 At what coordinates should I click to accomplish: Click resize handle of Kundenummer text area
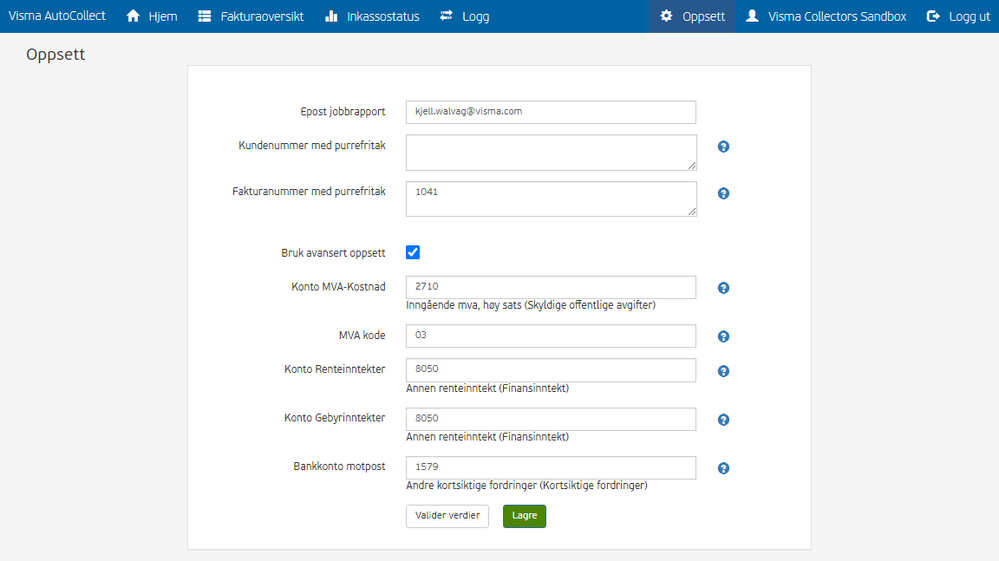coord(691,166)
